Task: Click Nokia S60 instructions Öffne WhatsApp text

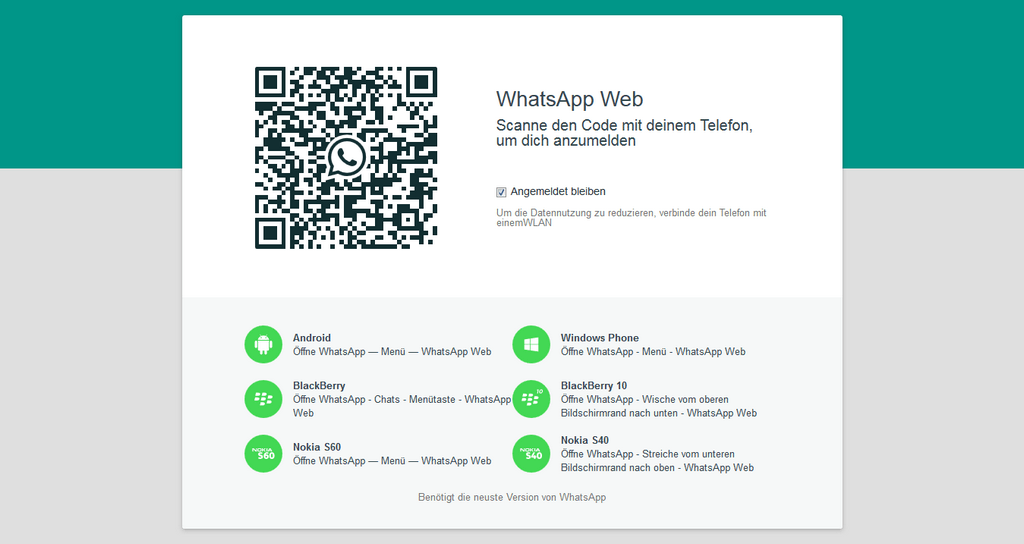Action: (x=392, y=460)
